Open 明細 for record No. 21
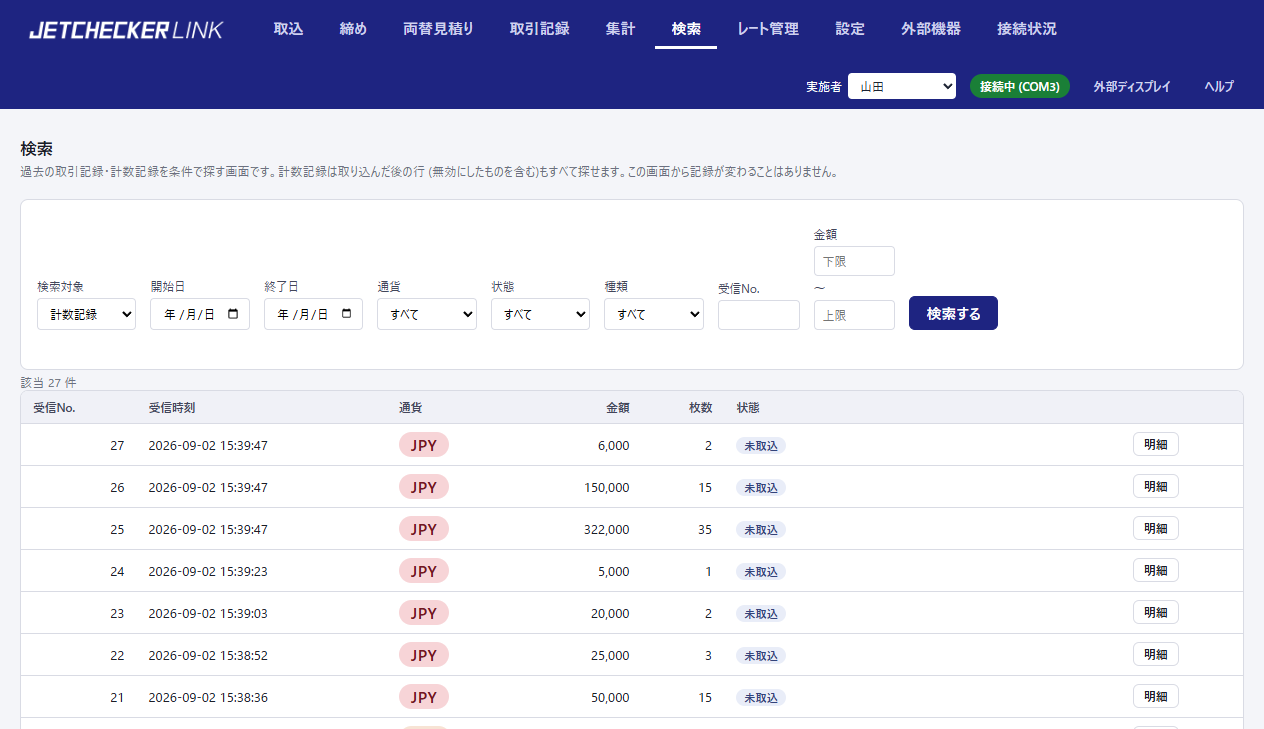 tap(1156, 697)
